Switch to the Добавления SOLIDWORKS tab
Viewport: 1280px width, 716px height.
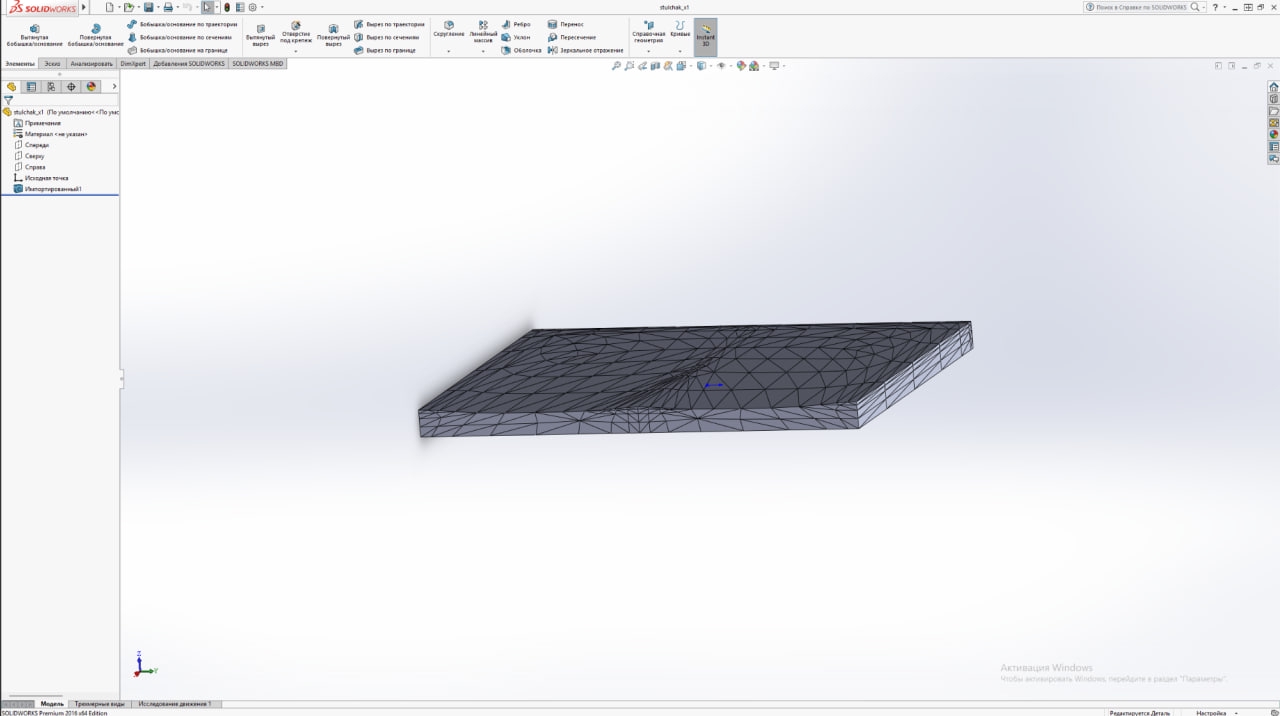[189, 63]
